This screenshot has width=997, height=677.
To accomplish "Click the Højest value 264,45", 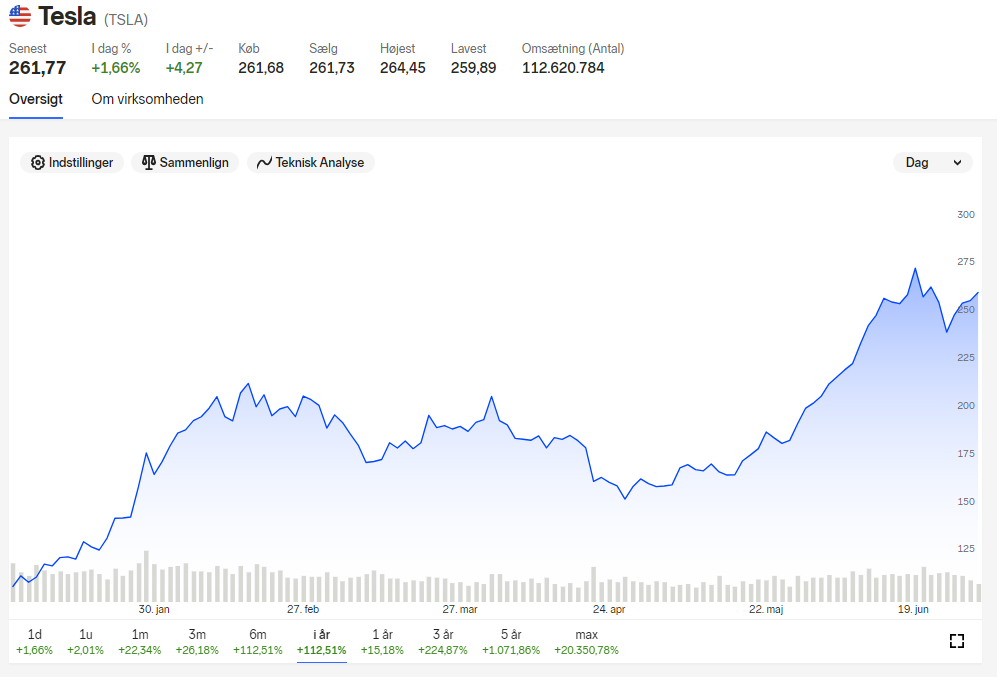I will tap(402, 68).
